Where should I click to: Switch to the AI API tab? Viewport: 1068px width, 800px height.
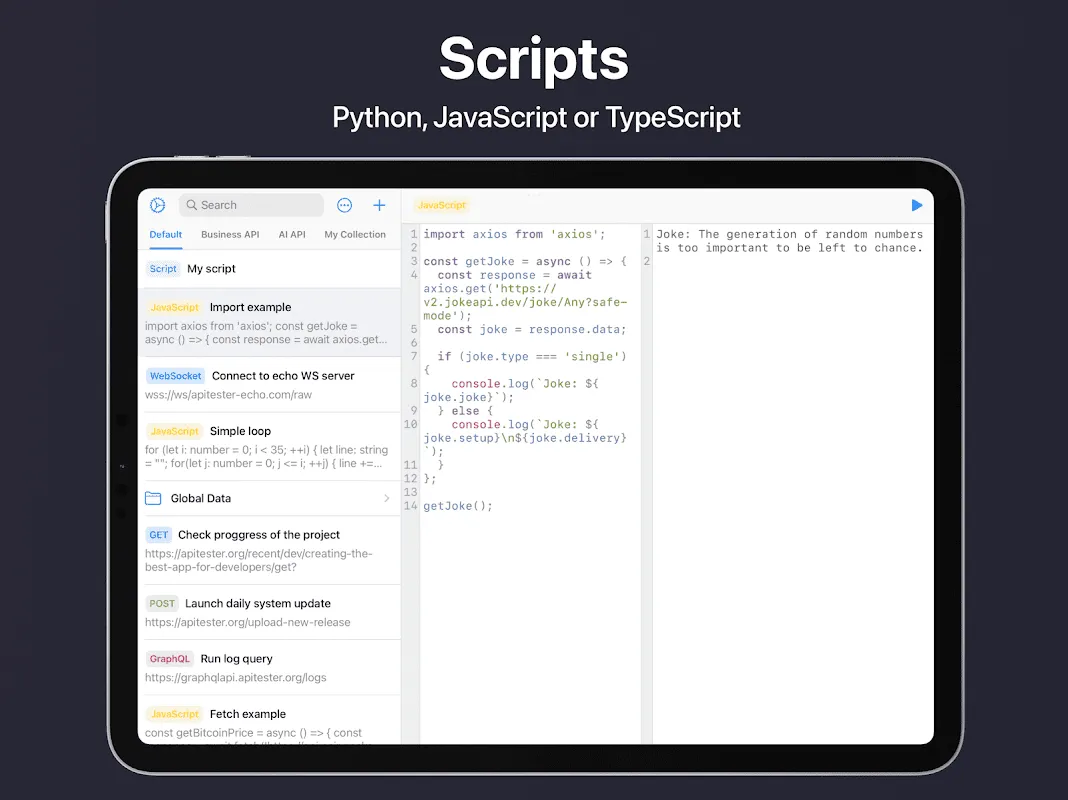292,234
